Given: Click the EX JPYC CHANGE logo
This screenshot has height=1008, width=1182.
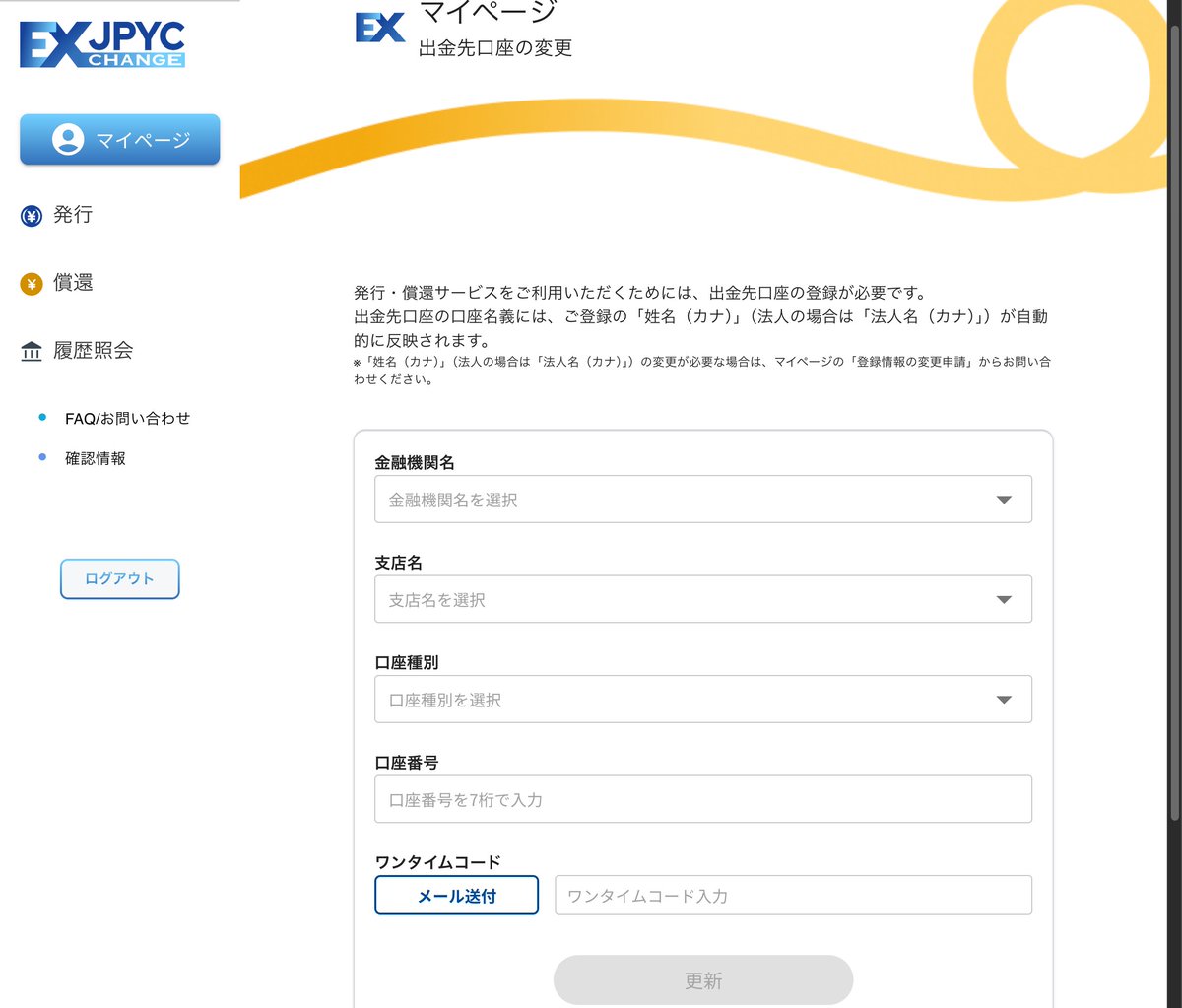Looking at the screenshot, I should [x=102, y=44].
